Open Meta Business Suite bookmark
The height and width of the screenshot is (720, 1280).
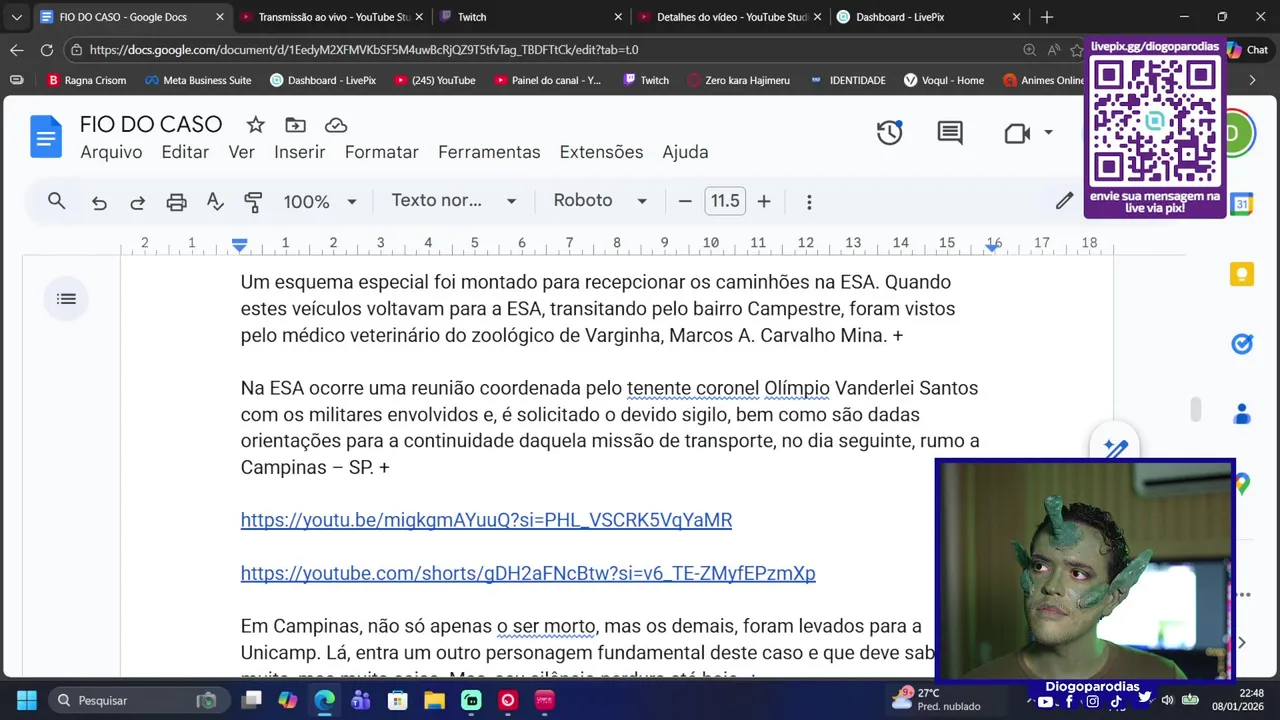click(198, 80)
